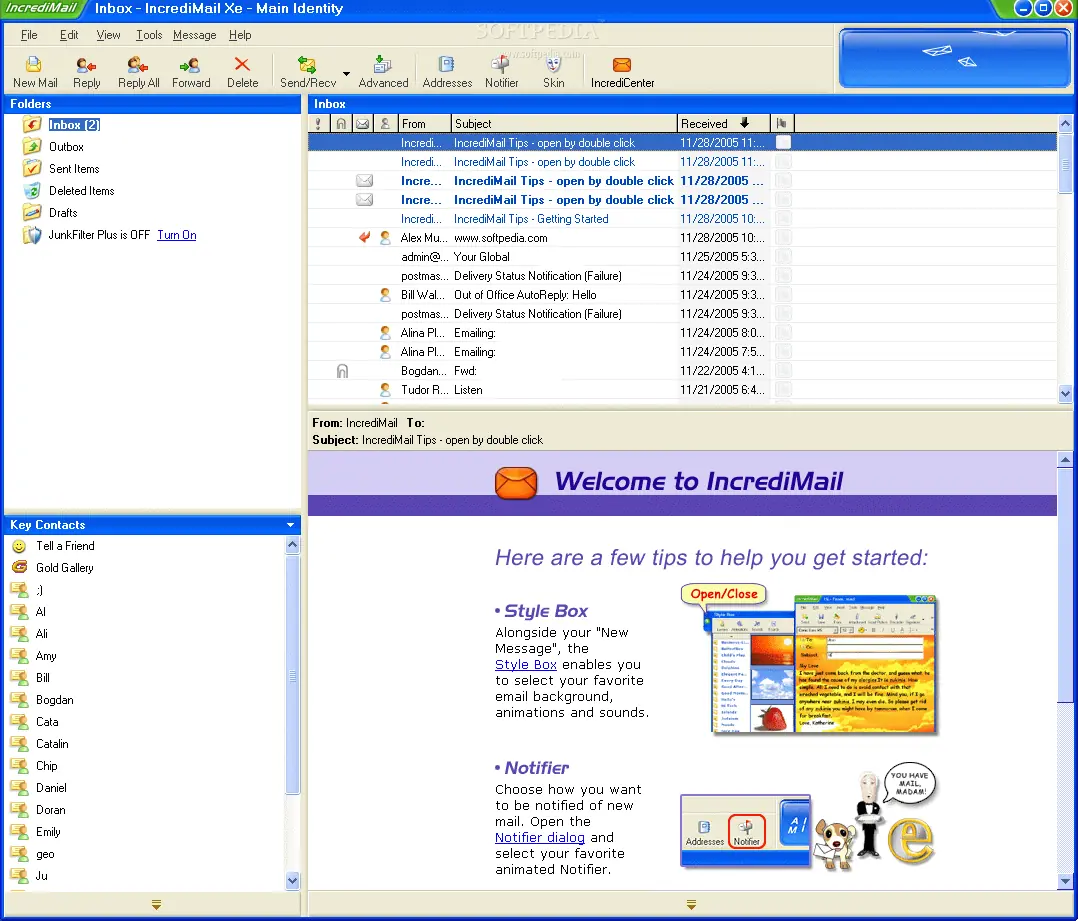Select contact Daniel in Key Contacts
The image size is (1078, 921).
click(x=51, y=788)
